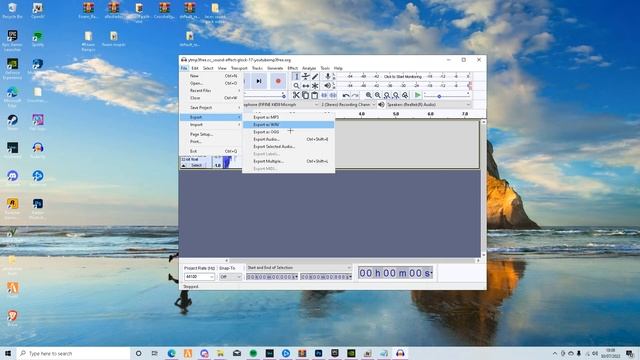
Task: Open the microphone recording device dropdown
Action: [x=282, y=105]
